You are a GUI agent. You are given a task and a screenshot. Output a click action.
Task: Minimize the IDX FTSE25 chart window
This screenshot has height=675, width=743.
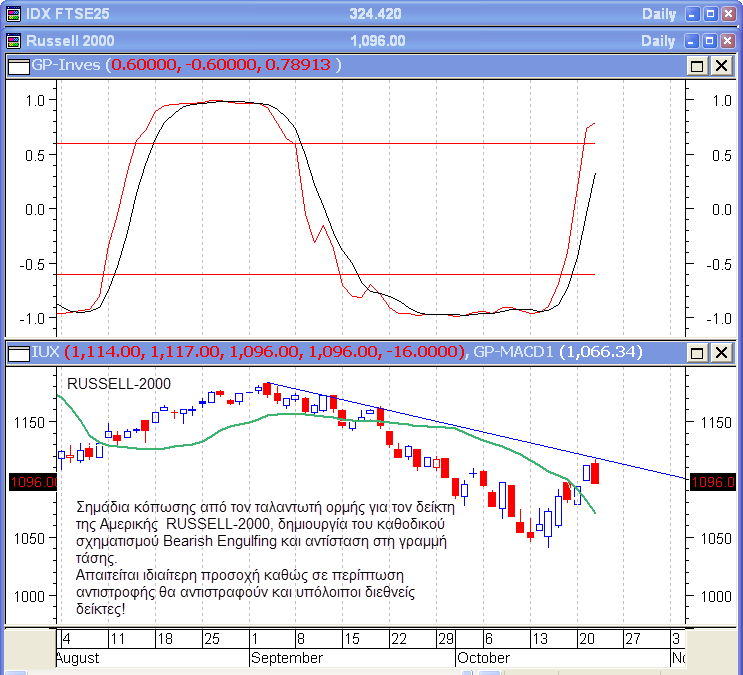691,14
